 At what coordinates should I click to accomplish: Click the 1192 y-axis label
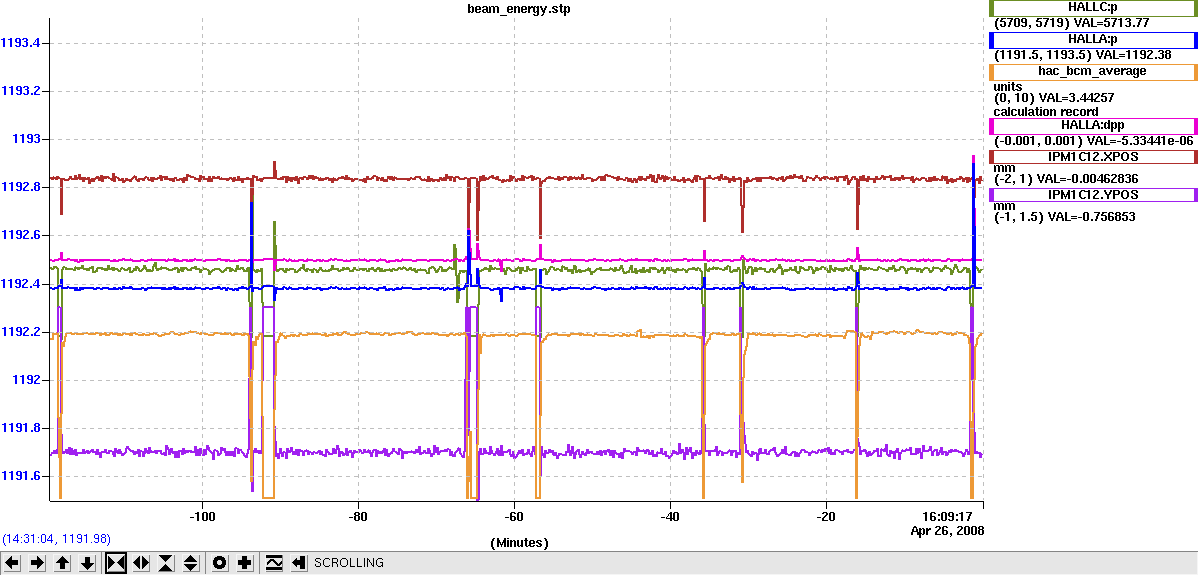point(26,380)
